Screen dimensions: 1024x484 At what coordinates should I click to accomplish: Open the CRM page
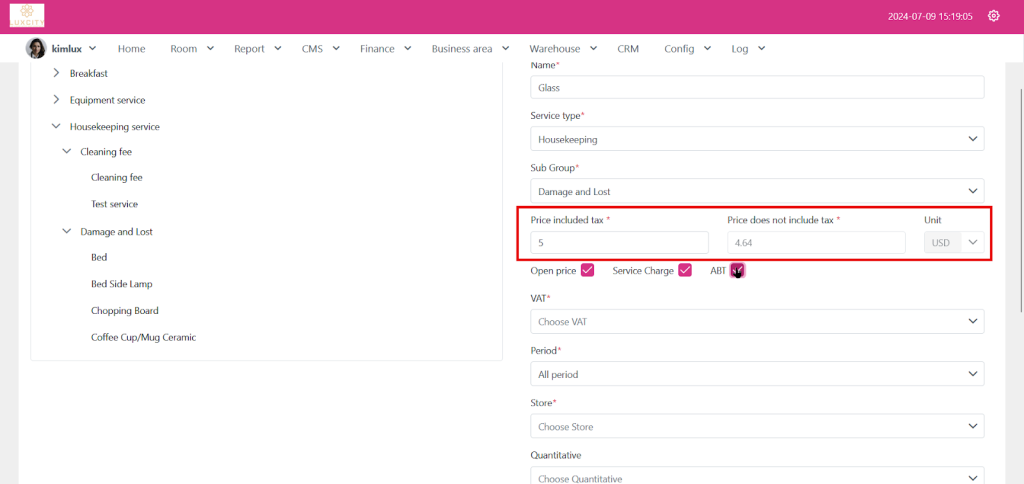628,49
